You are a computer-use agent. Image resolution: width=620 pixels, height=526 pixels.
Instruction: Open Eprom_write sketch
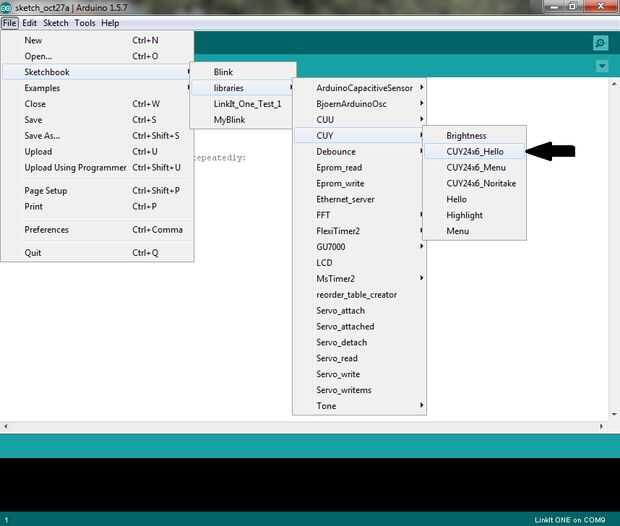click(359, 184)
